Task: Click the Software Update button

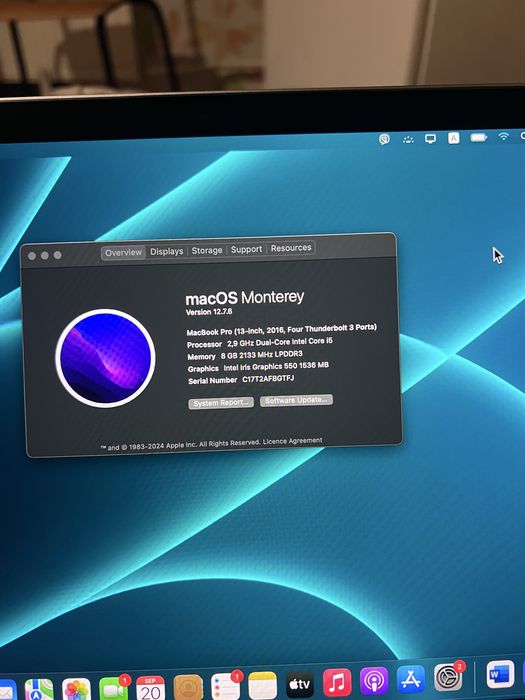Action: coord(296,400)
